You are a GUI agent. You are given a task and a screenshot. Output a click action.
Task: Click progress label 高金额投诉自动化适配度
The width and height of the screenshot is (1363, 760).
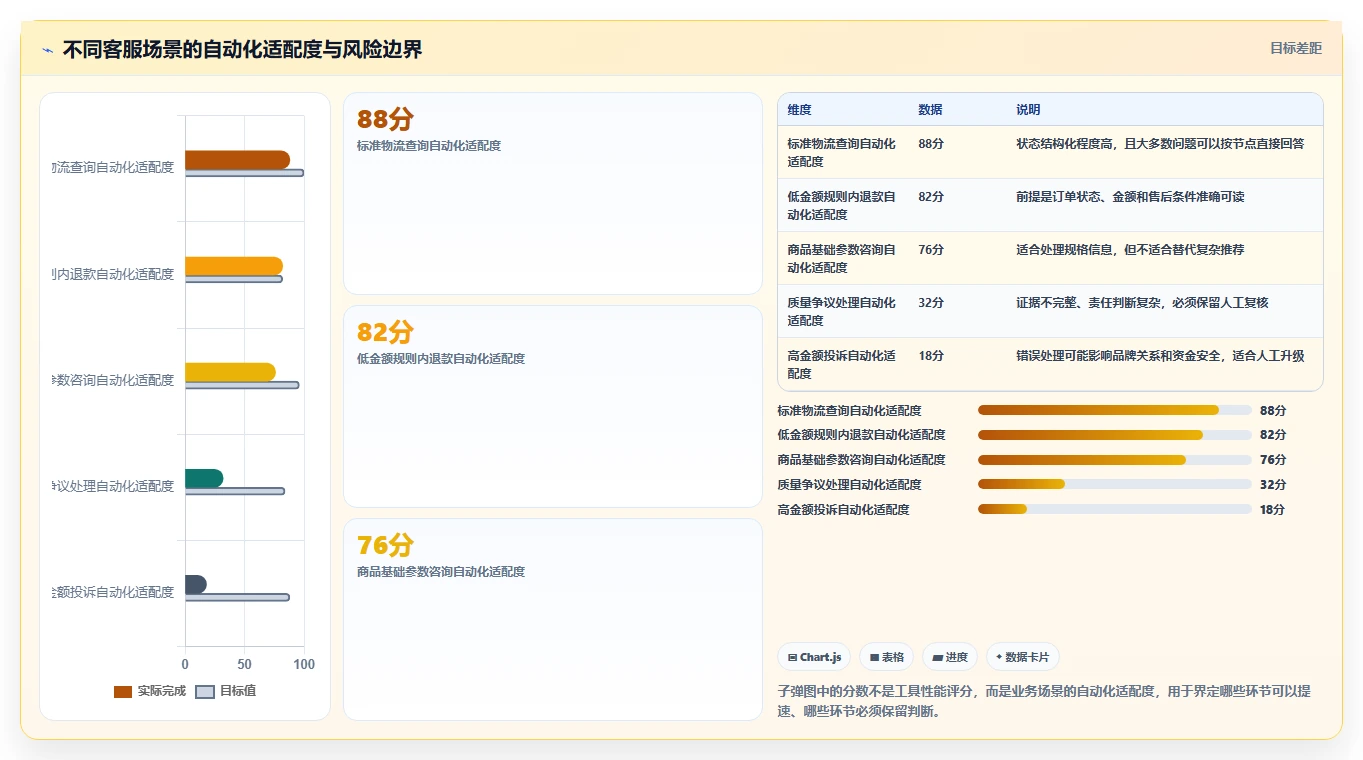(x=843, y=509)
